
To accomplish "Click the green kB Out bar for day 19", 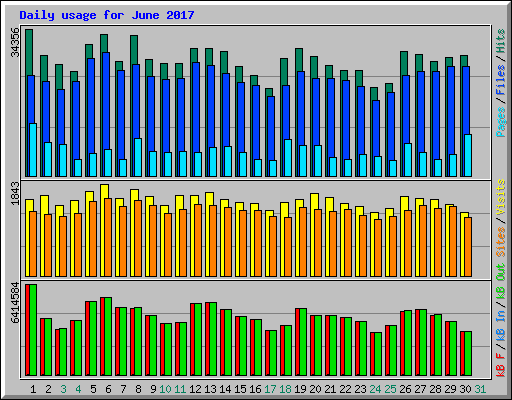I will coord(303,342).
